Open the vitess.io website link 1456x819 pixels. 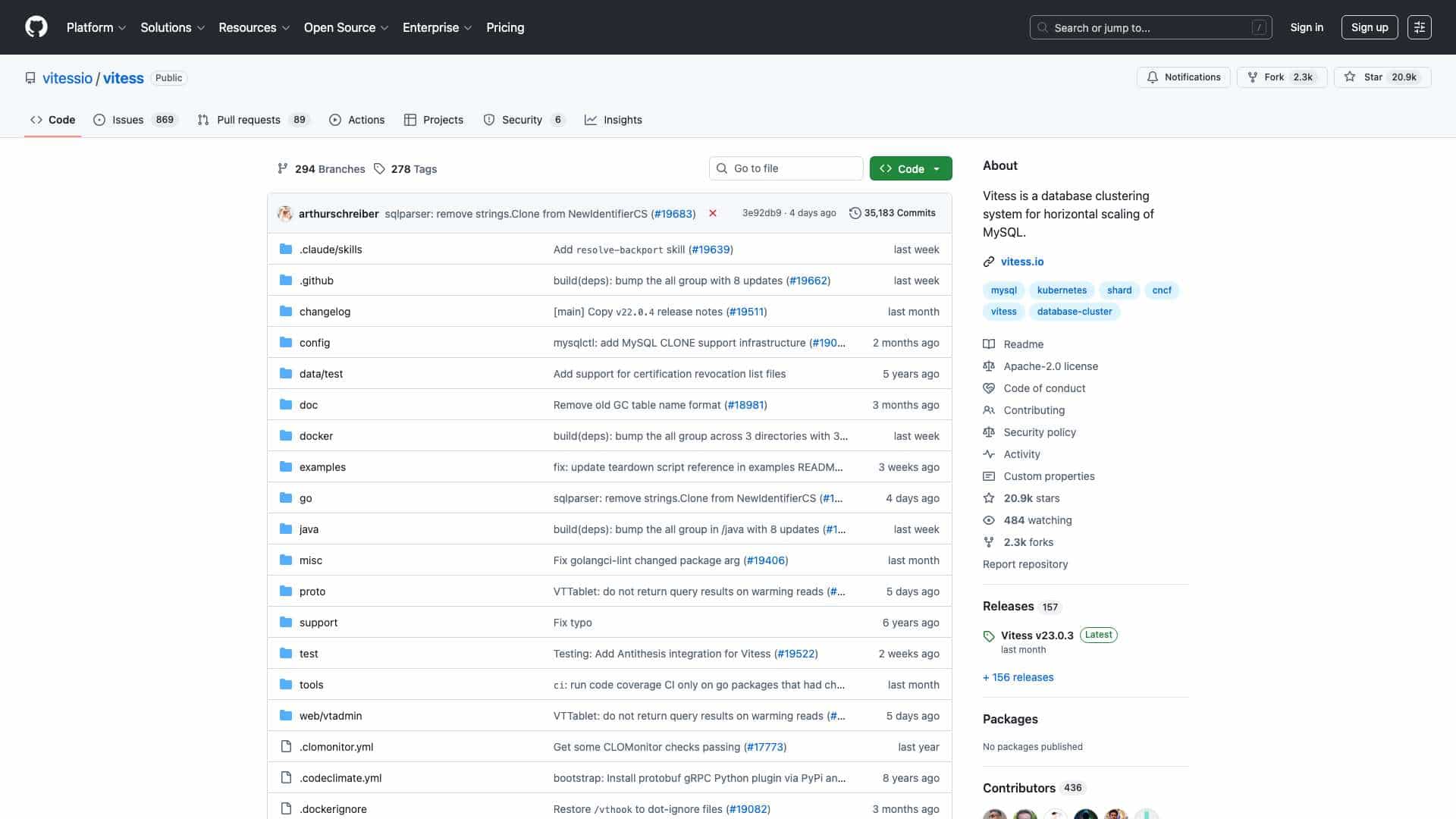point(1021,262)
